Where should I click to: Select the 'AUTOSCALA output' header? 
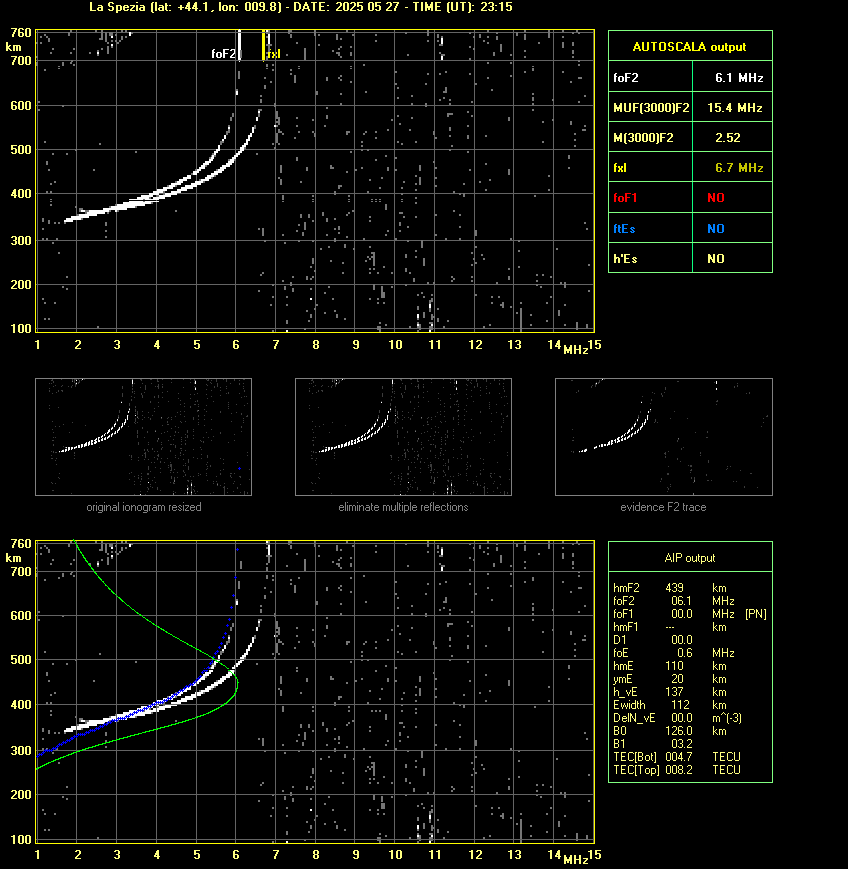coord(689,47)
